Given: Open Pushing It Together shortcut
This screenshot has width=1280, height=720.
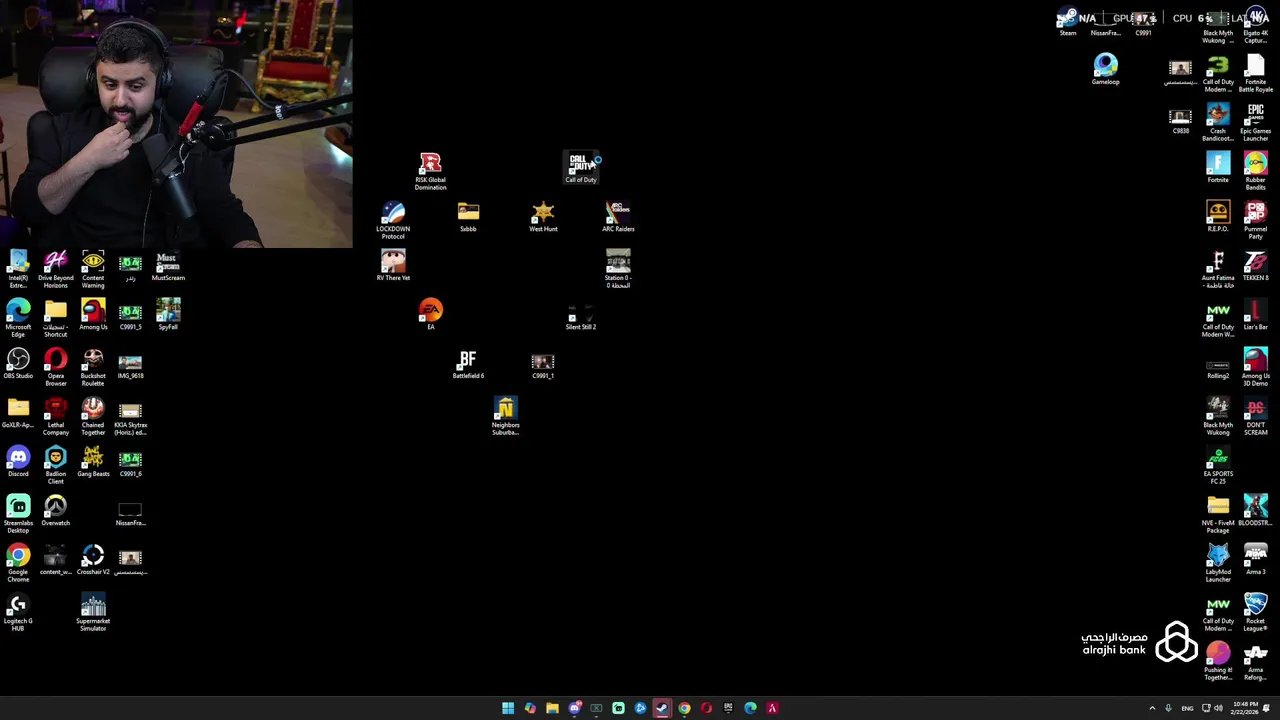Looking at the screenshot, I should 1218,662.
